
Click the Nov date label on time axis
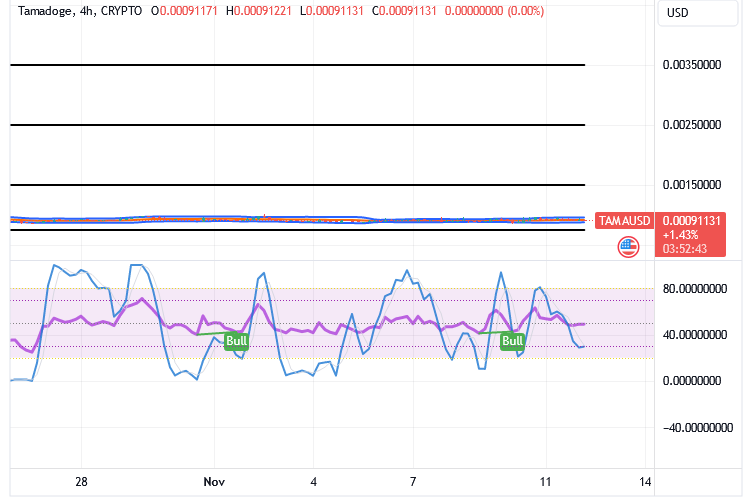pos(214,482)
